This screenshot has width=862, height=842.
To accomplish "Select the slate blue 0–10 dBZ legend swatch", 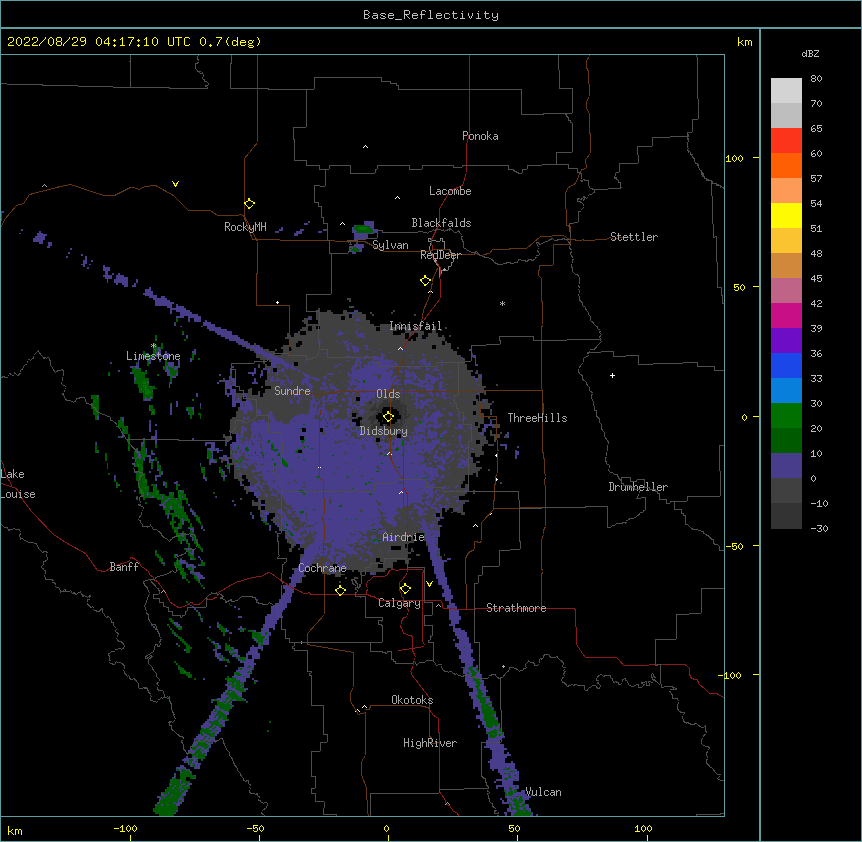I will [786, 466].
